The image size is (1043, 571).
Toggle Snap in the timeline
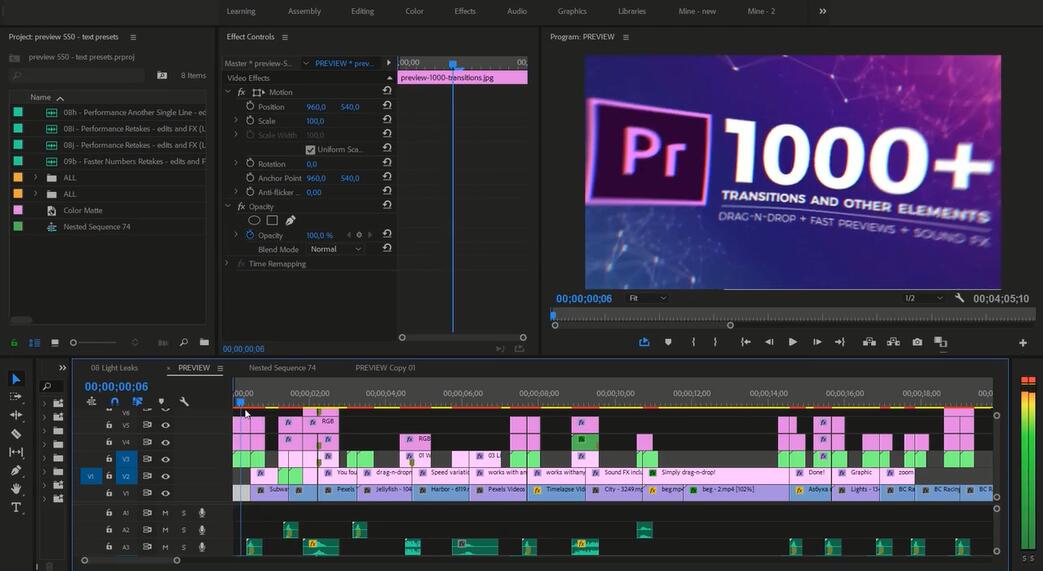coord(114,401)
